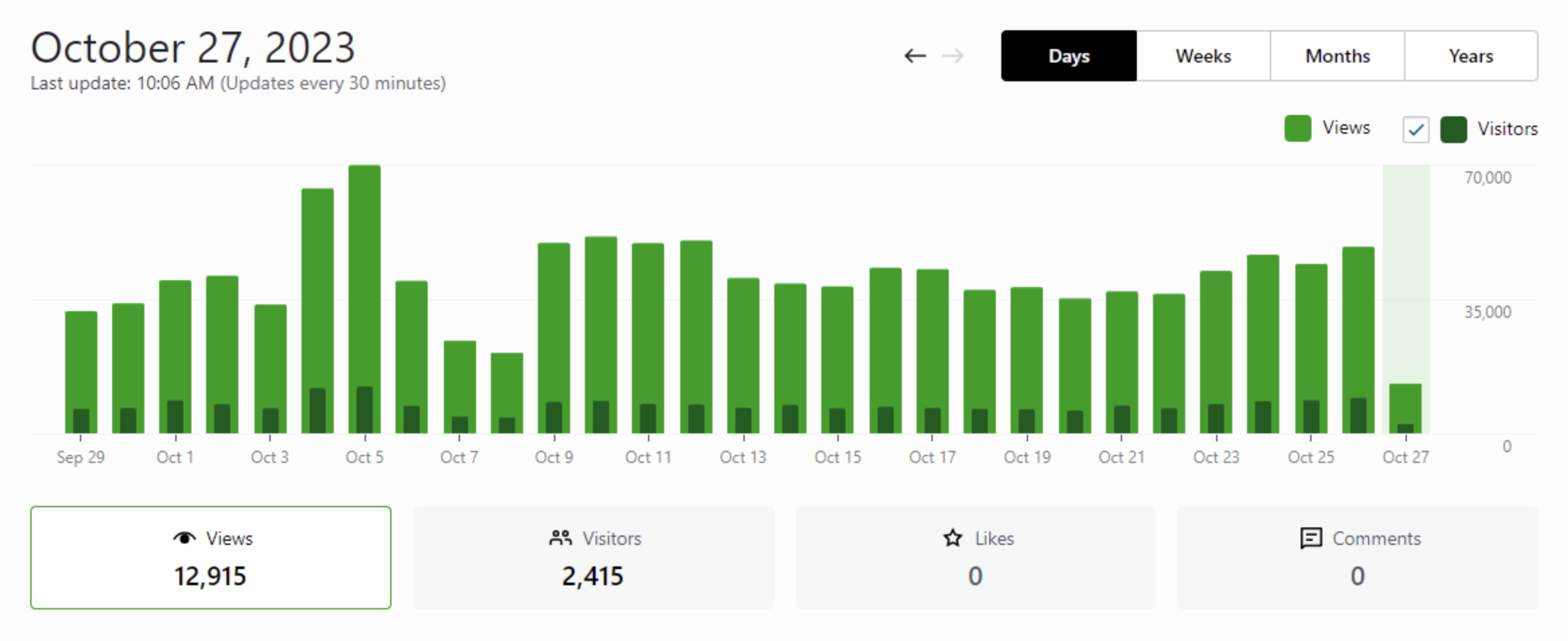
Task: Click the Visitors people icon
Action: click(x=559, y=538)
